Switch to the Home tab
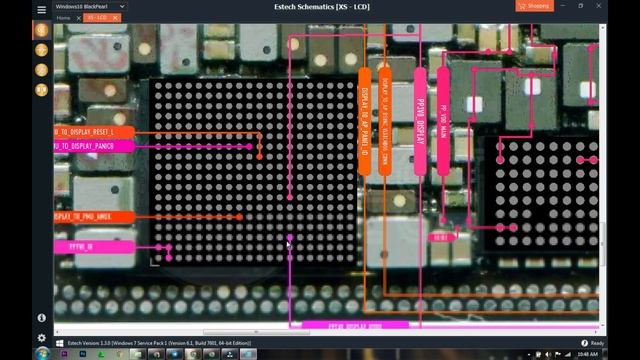This screenshot has height=360, width=640. tap(63, 18)
